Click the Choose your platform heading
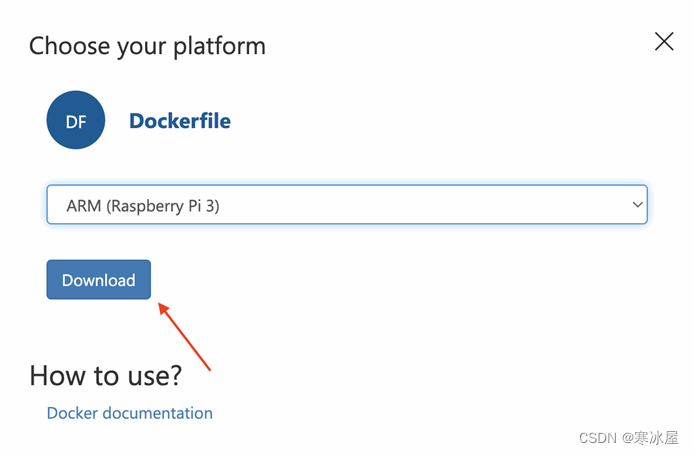 (147, 46)
